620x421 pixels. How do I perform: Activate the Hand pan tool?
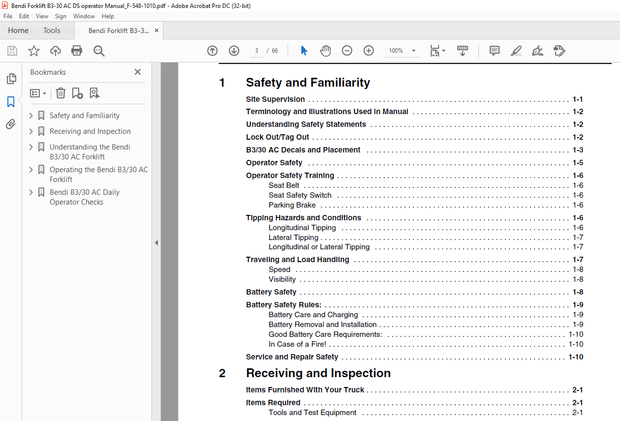(325, 51)
